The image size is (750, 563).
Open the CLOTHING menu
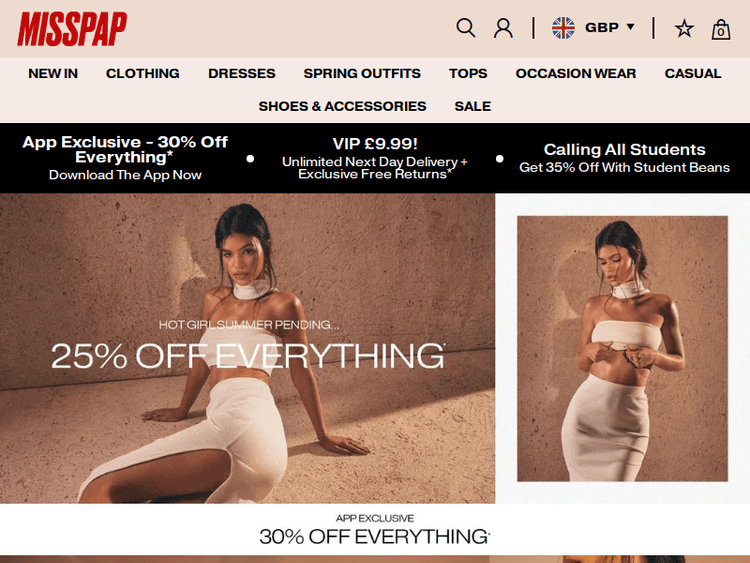coord(143,73)
